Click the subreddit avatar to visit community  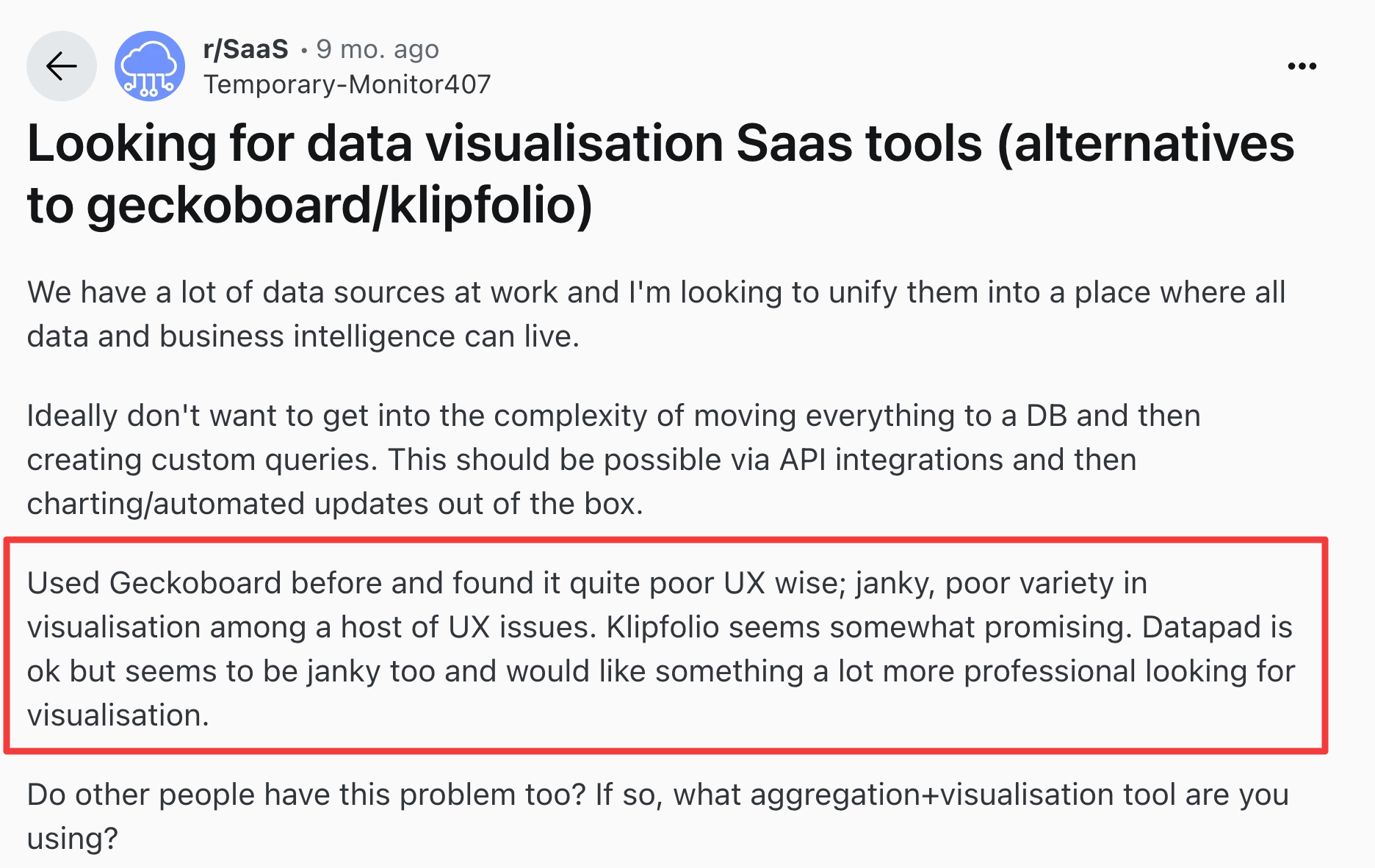click(149, 68)
